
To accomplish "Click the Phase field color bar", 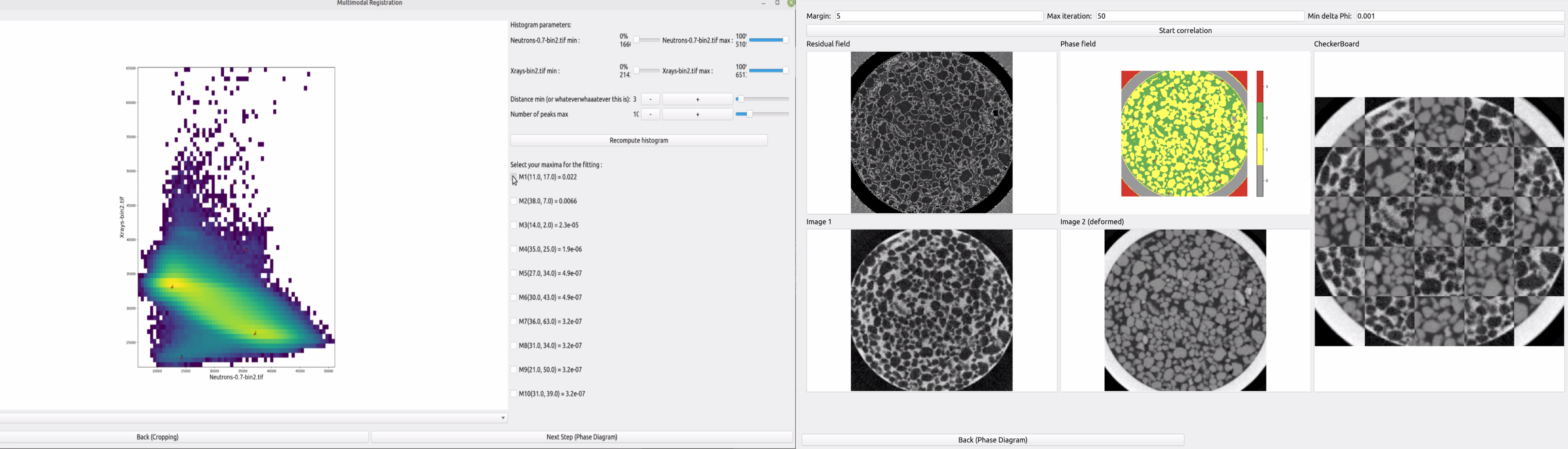I will pyautogui.click(x=1260, y=134).
